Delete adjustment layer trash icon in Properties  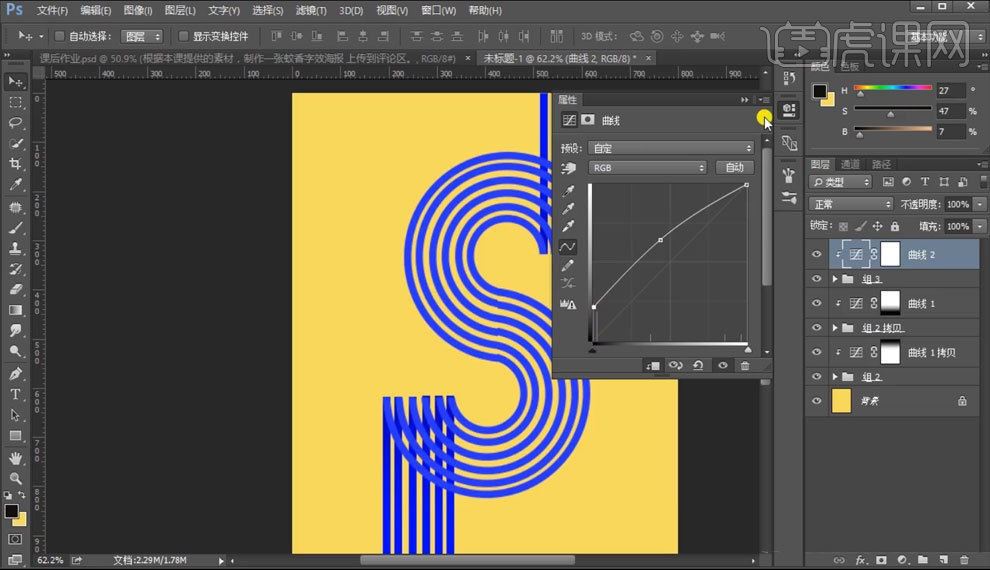click(745, 365)
